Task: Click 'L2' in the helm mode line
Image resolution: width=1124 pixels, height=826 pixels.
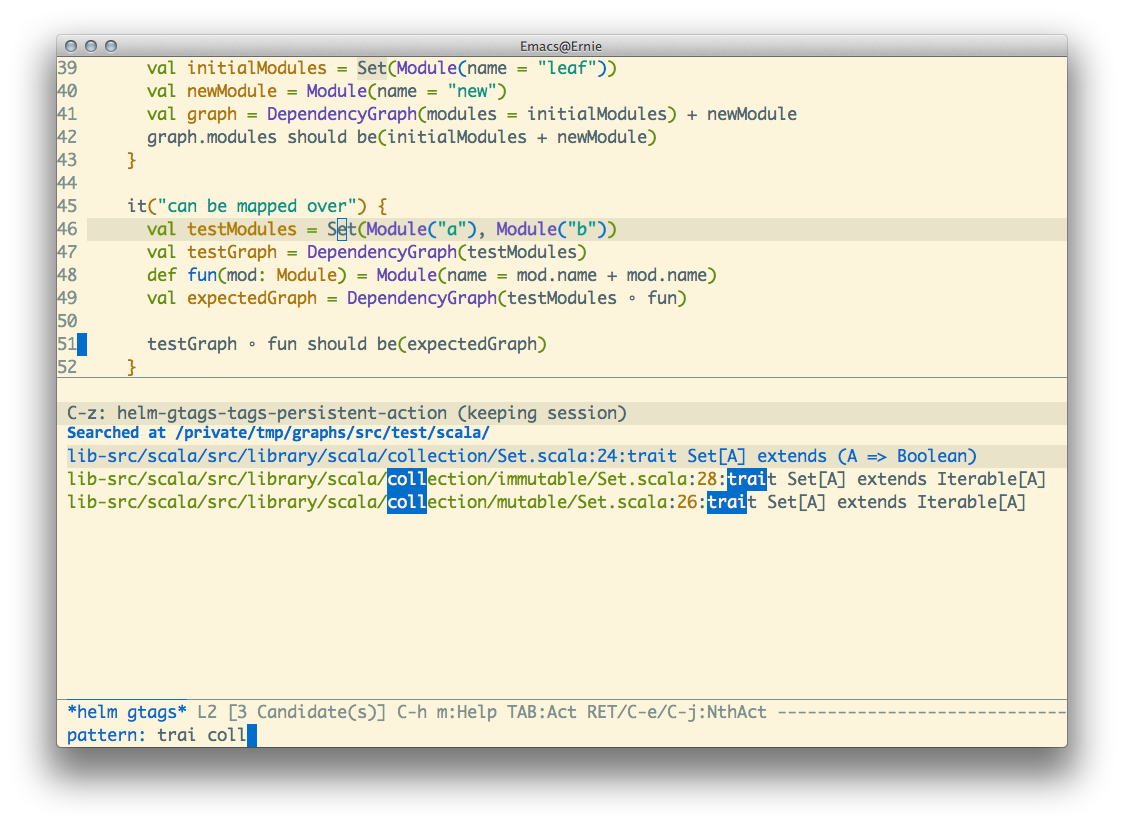Action: coord(206,712)
